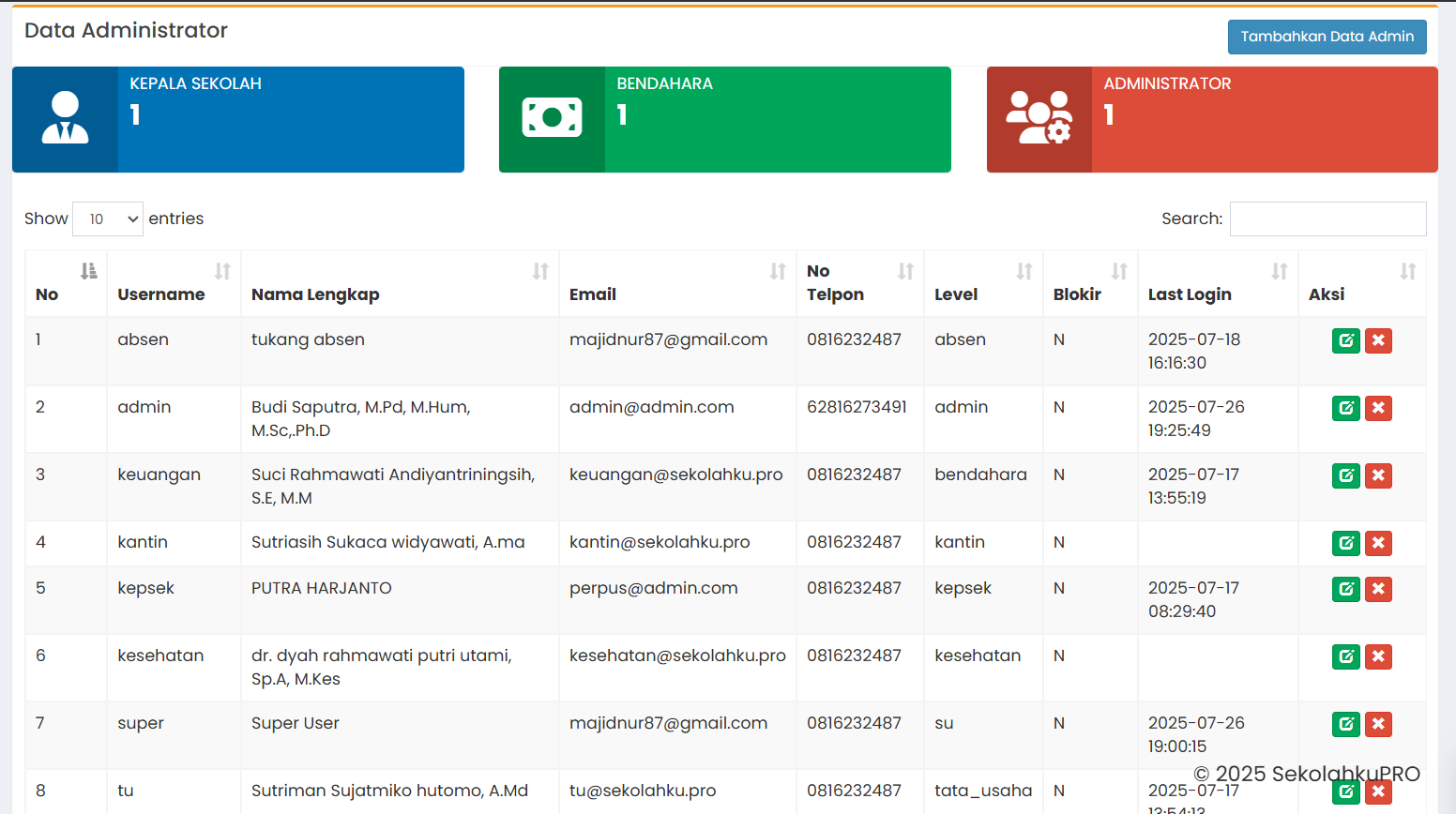This screenshot has width=1456, height=814.
Task: Select email tu@sekolahku.pro cell
Action: point(643,791)
